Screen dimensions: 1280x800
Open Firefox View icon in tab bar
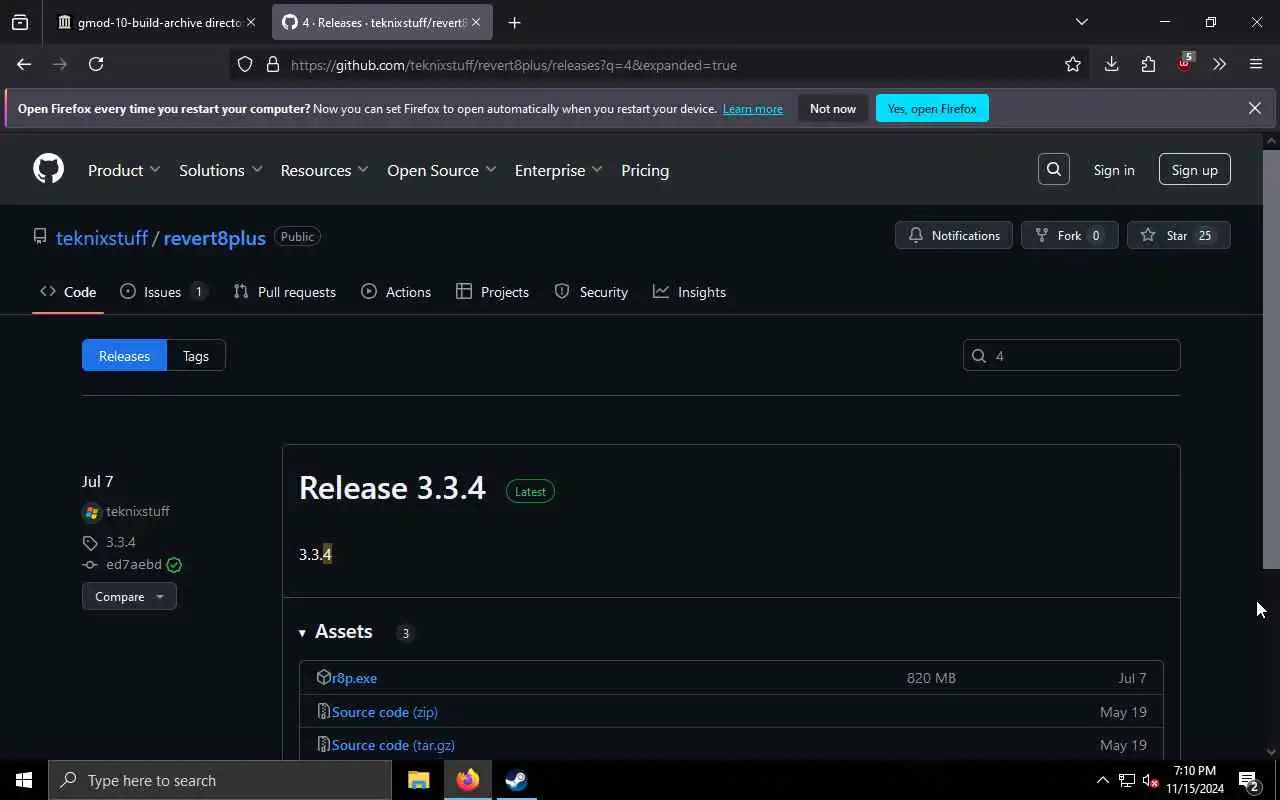[x=20, y=22]
